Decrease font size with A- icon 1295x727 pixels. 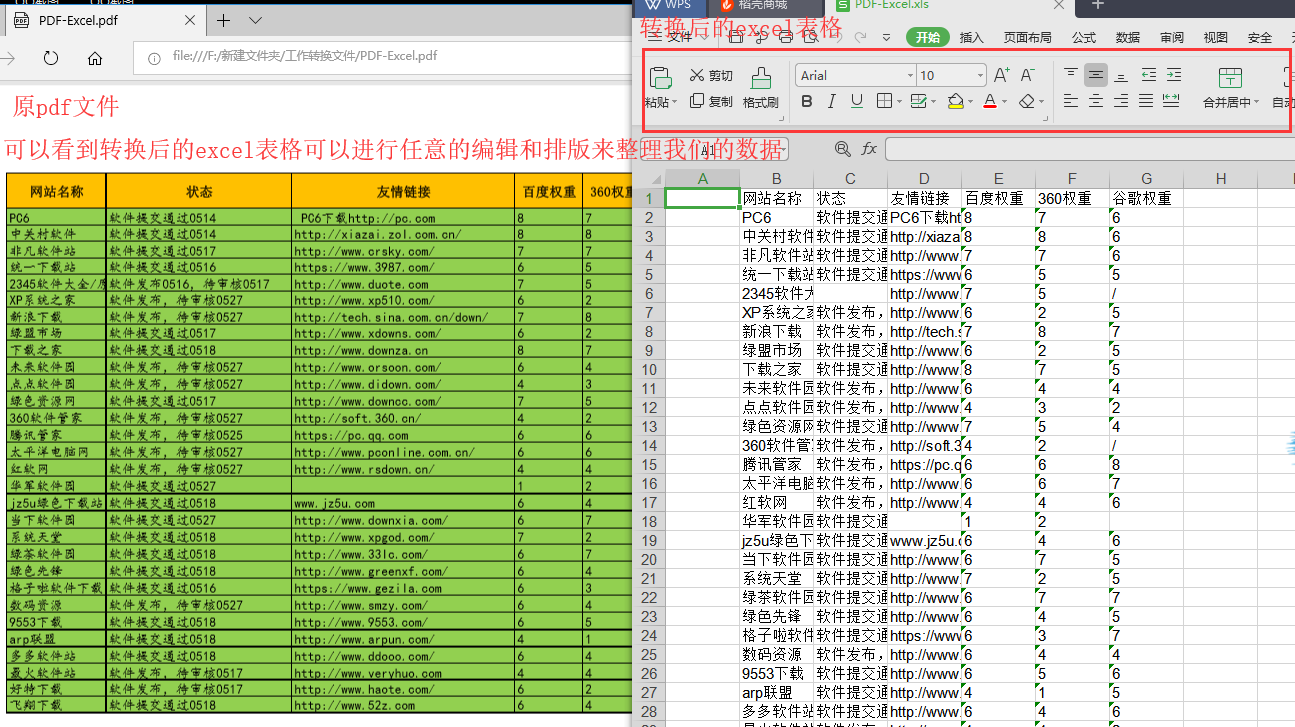click(x=1027, y=75)
